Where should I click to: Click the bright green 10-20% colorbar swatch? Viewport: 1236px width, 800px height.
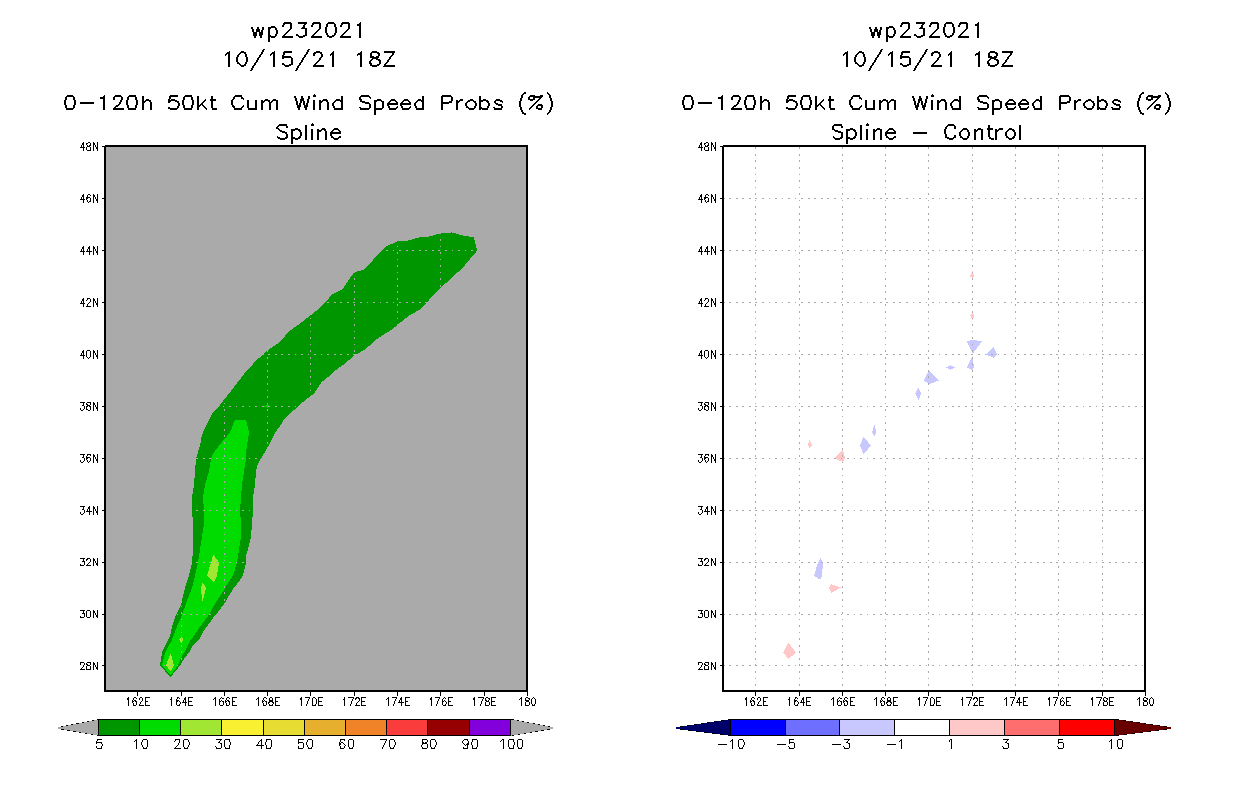[x=160, y=727]
